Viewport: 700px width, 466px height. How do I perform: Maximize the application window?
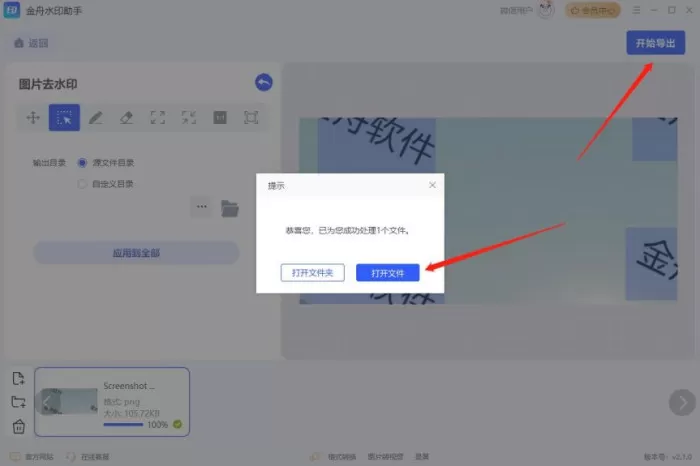(x=671, y=10)
